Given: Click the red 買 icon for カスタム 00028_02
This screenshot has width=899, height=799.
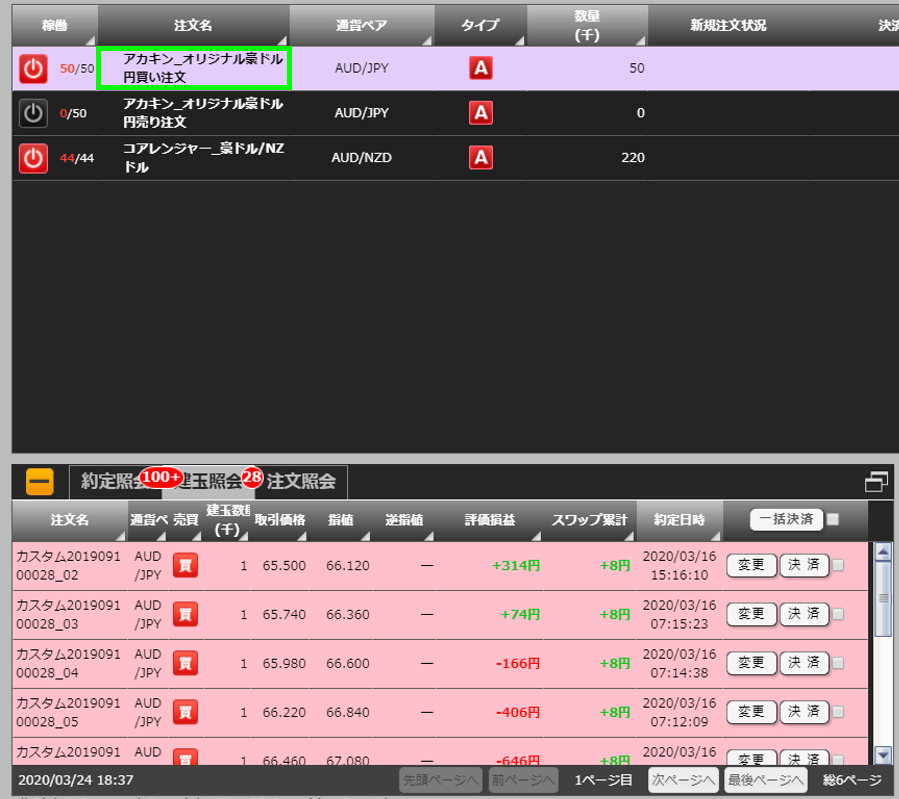Looking at the screenshot, I should click(x=185, y=566).
